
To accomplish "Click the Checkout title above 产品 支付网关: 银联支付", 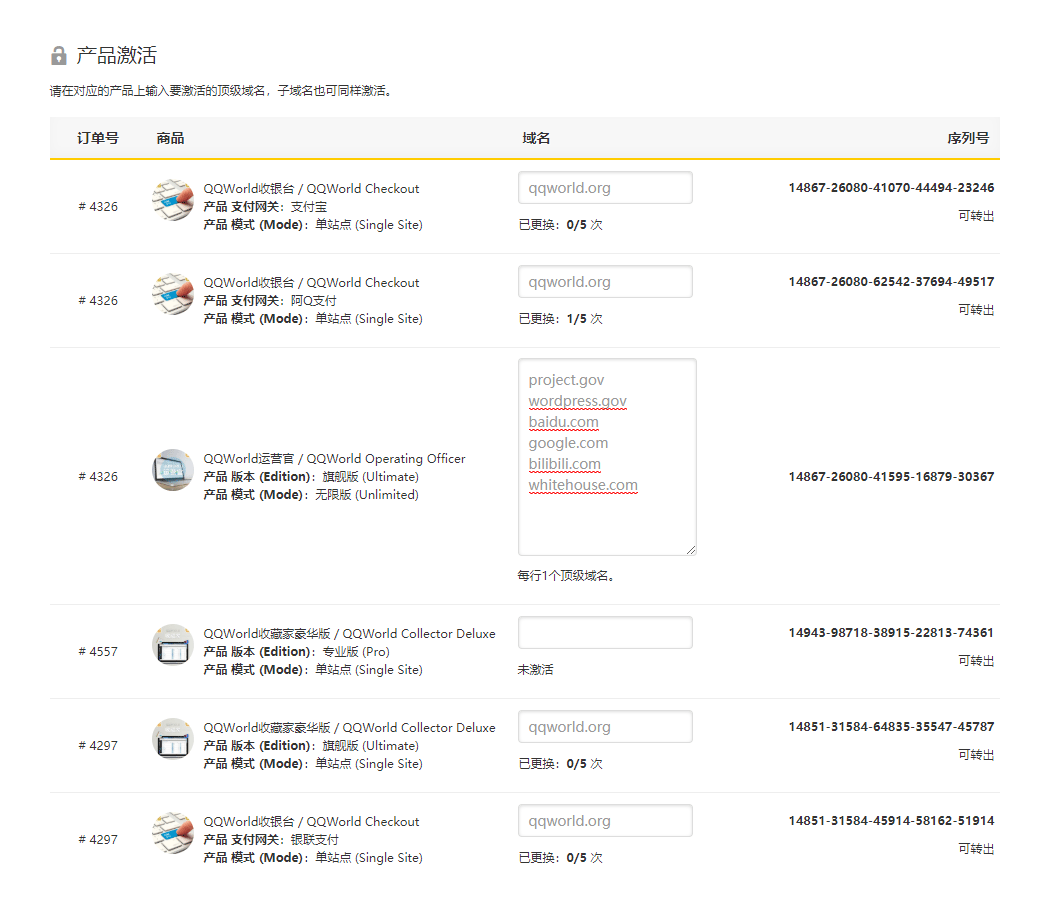I will point(312,821).
